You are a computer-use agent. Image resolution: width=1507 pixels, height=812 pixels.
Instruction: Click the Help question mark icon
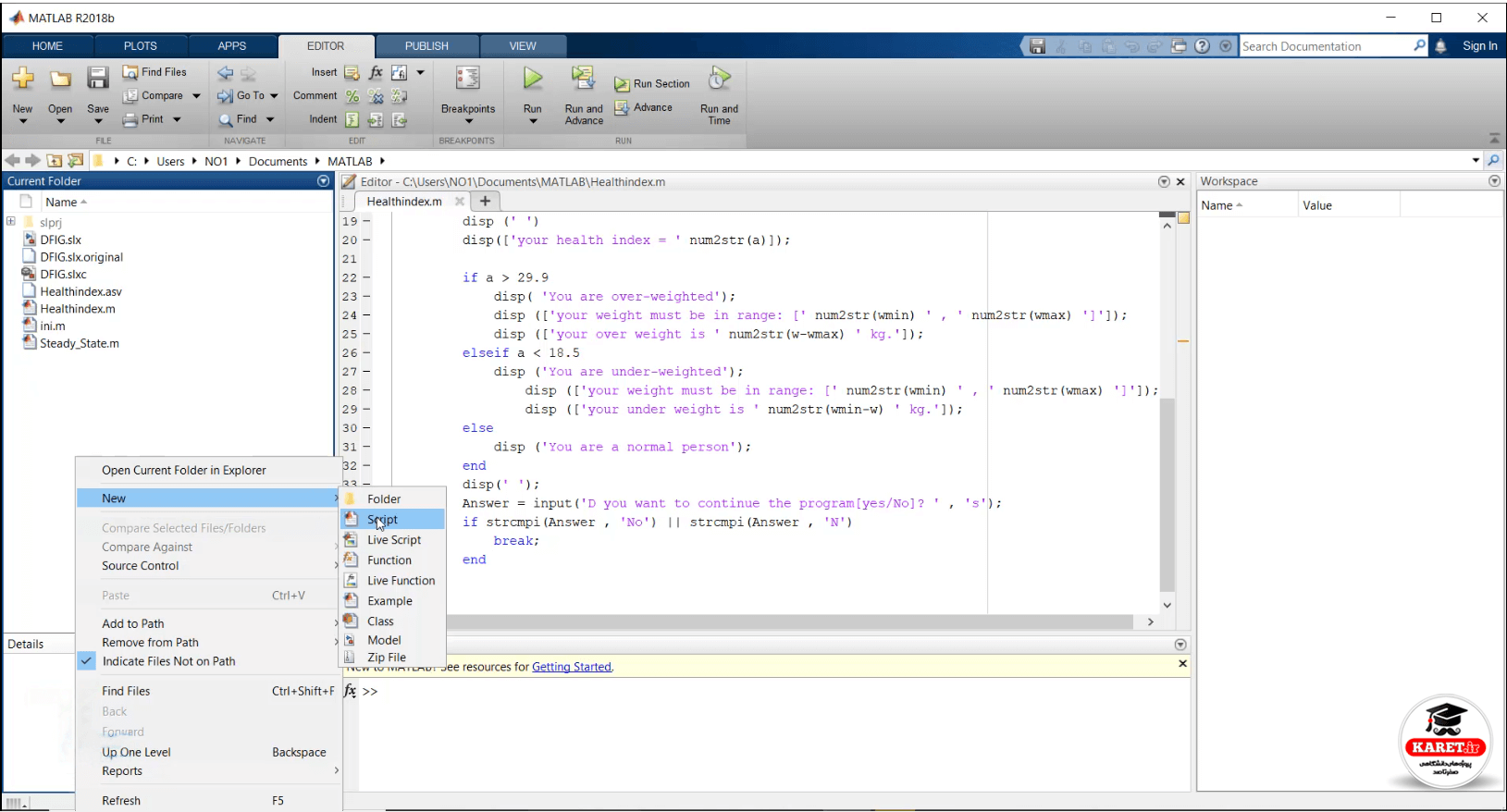pyautogui.click(x=1202, y=46)
